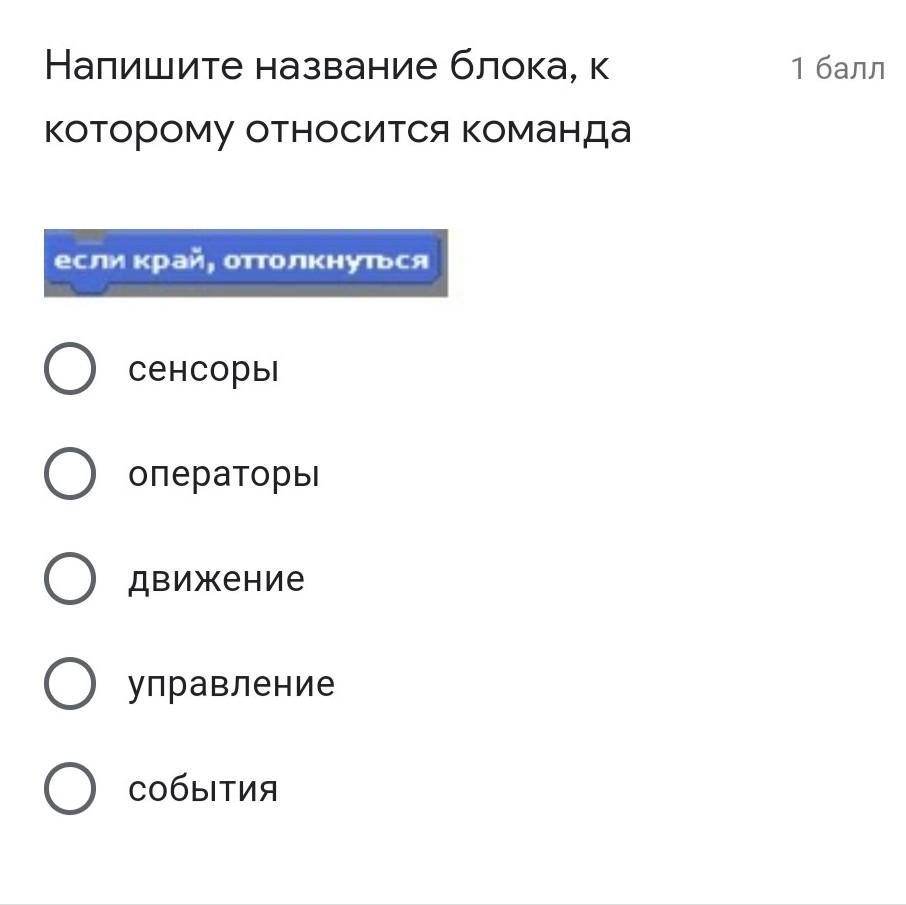Click the сенсоры answer label text
Viewport: 906px width, 905px height.
click(203, 370)
